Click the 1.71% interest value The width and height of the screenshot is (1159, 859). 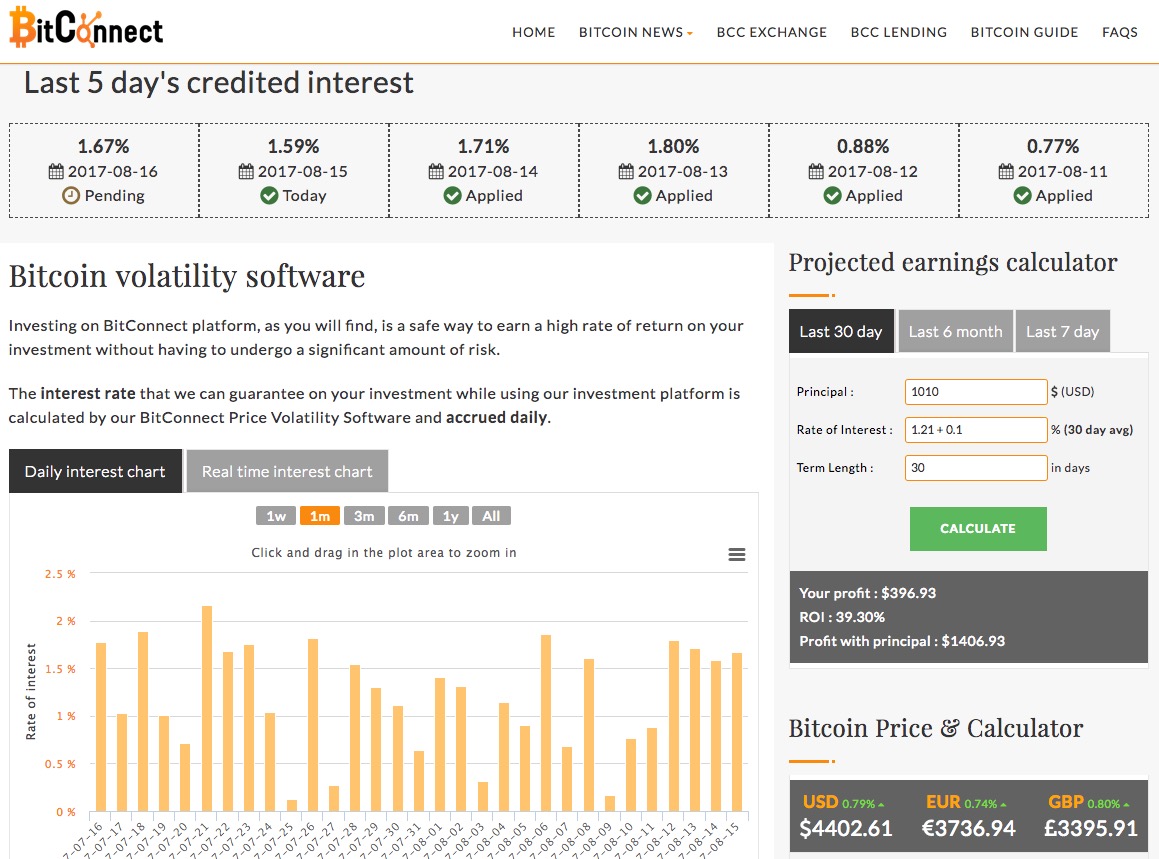(483, 146)
